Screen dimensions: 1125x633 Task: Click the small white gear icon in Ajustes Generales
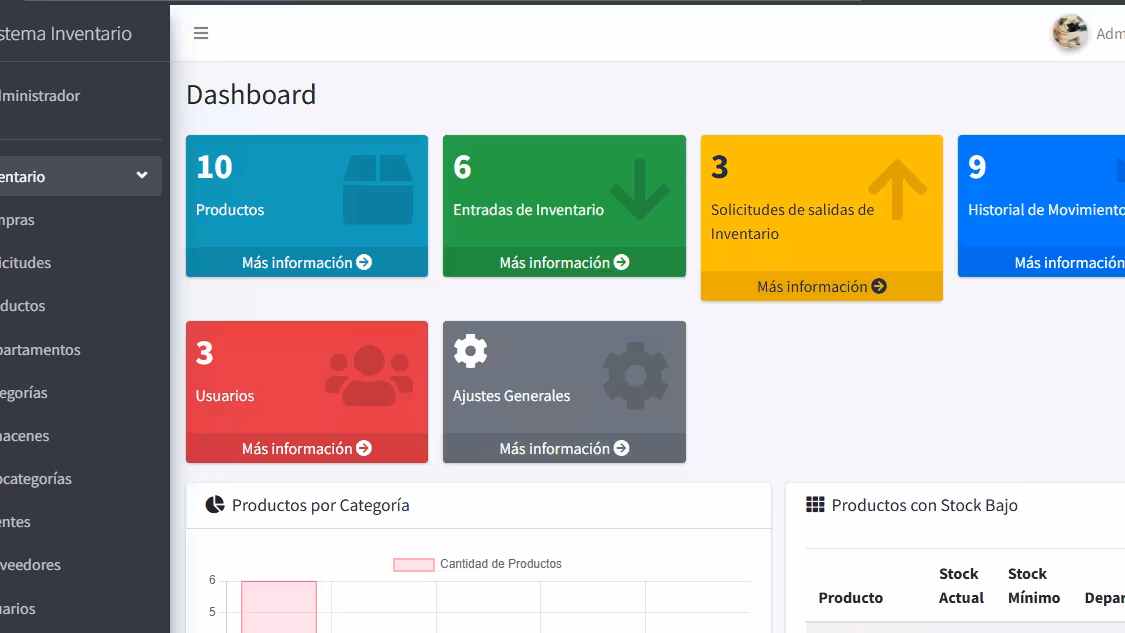click(471, 351)
